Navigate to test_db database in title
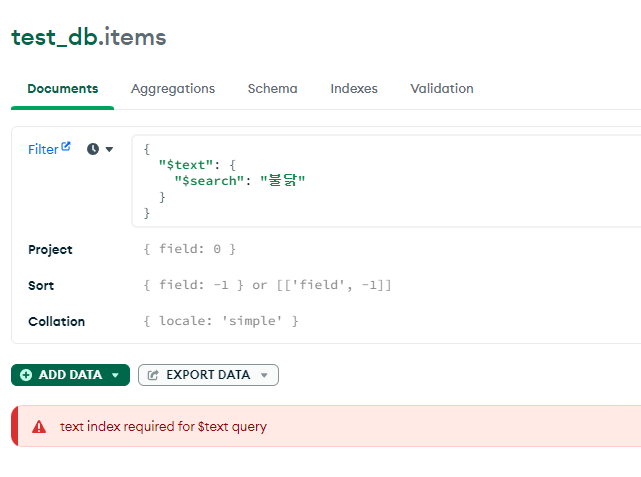Viewport: 641px width, 477px height. 55,38
